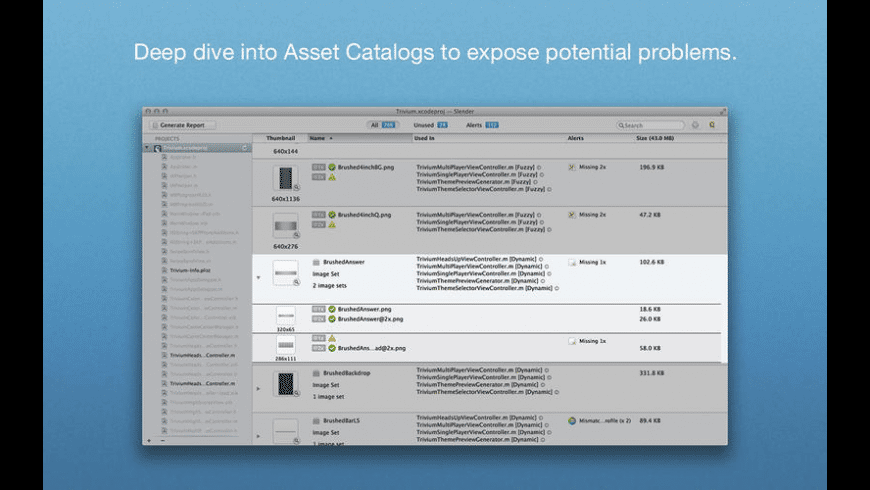
Task: Click green check beside BrushedAnswer@2x.png
Action: coord(332,319)
